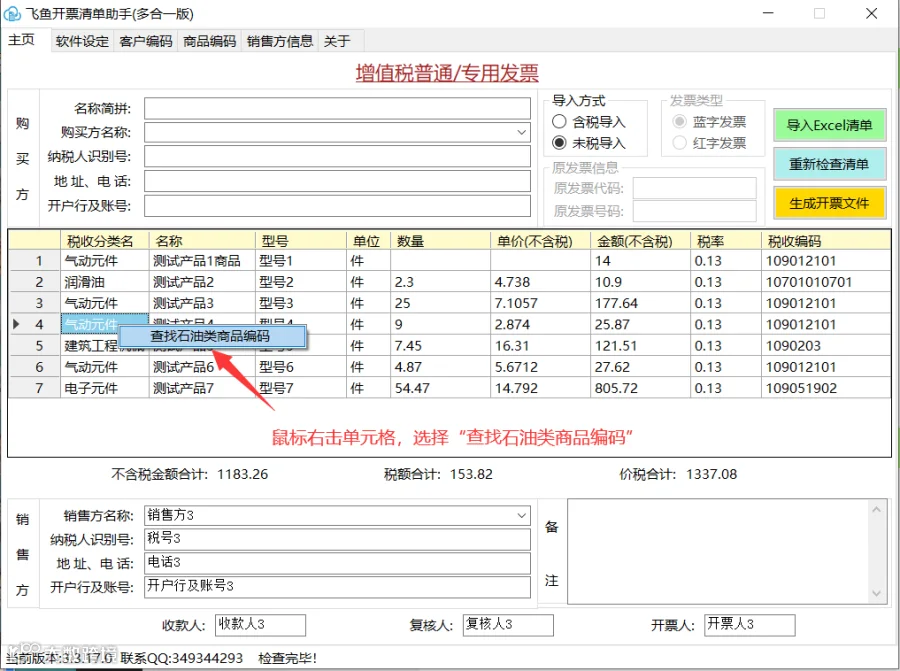
Task: Focus the 名称简拼 input field
Action: (x=337, y=108)
